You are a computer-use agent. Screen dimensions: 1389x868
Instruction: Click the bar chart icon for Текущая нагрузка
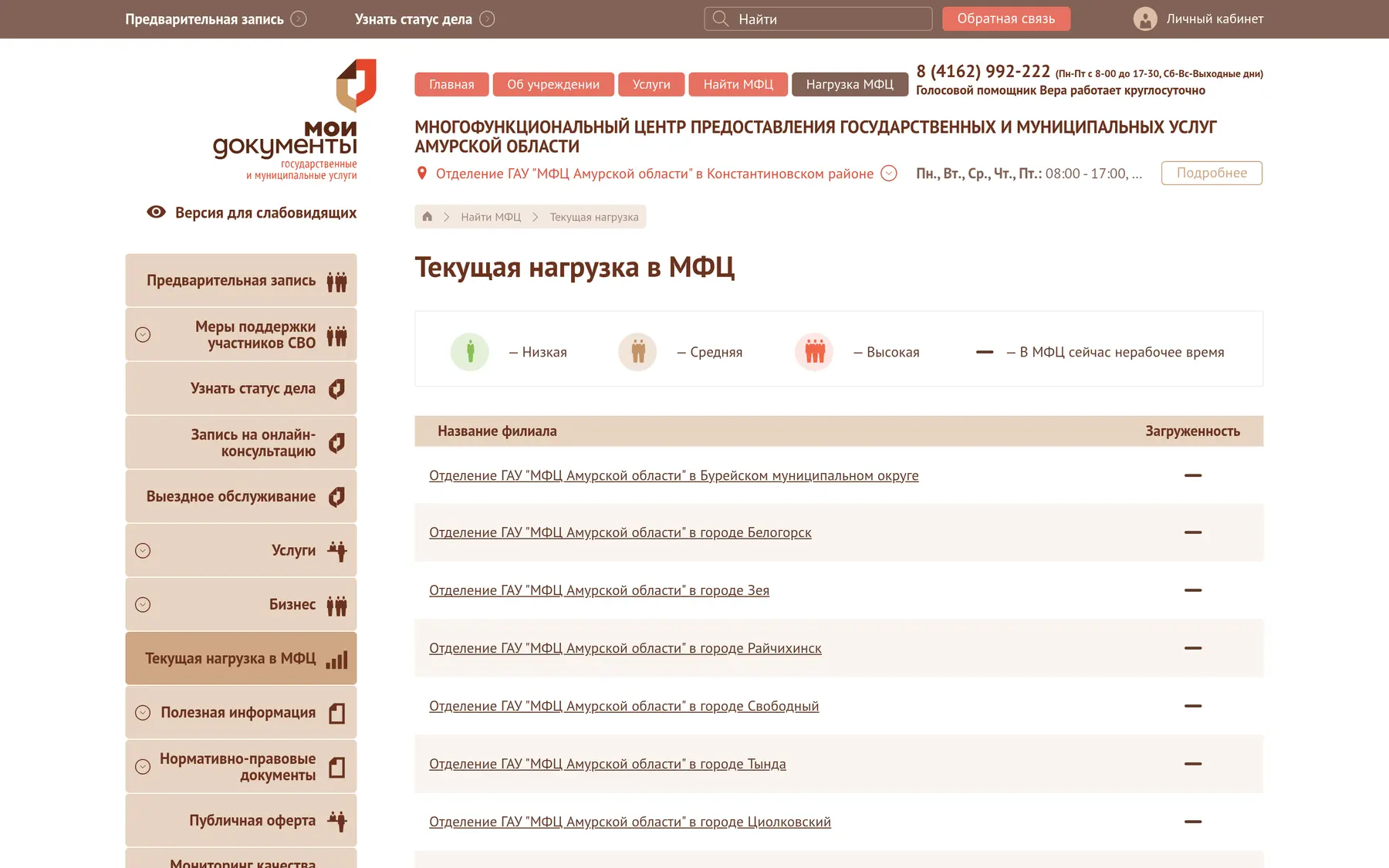(337, 659)
